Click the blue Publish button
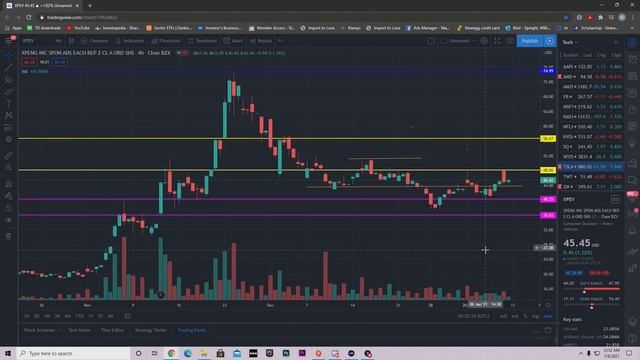The height and width of the screenshot is (360, 640). tap(530, 41)
